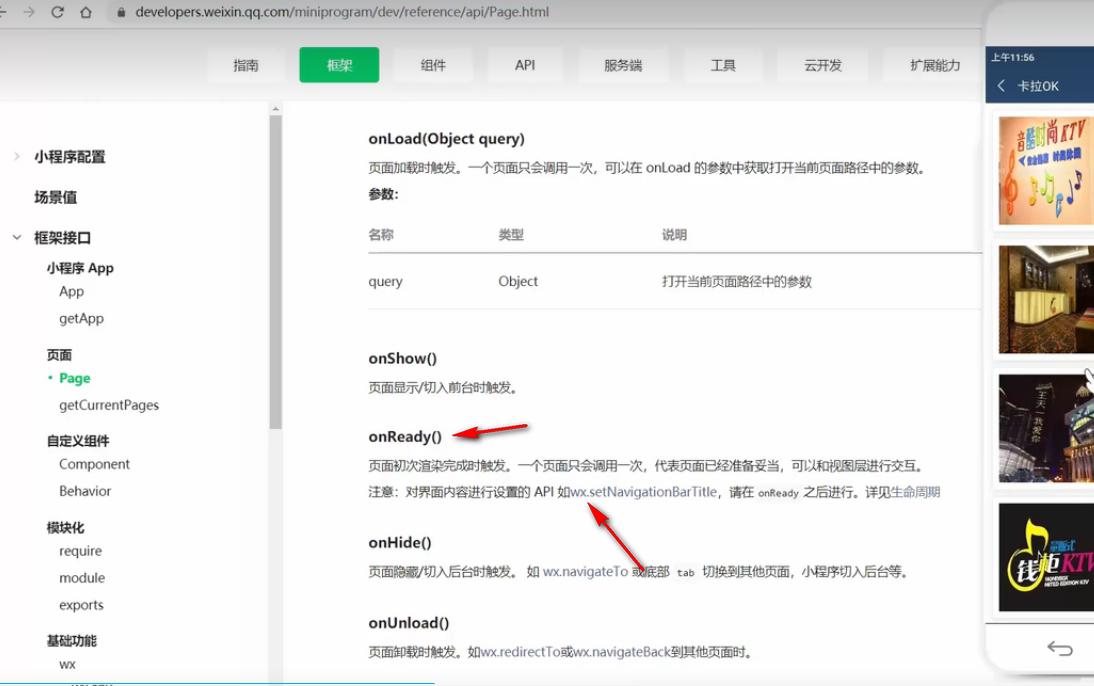The image size is (1094, 686).
Task: Click the browser refresh icon
Action: (60, 14)
